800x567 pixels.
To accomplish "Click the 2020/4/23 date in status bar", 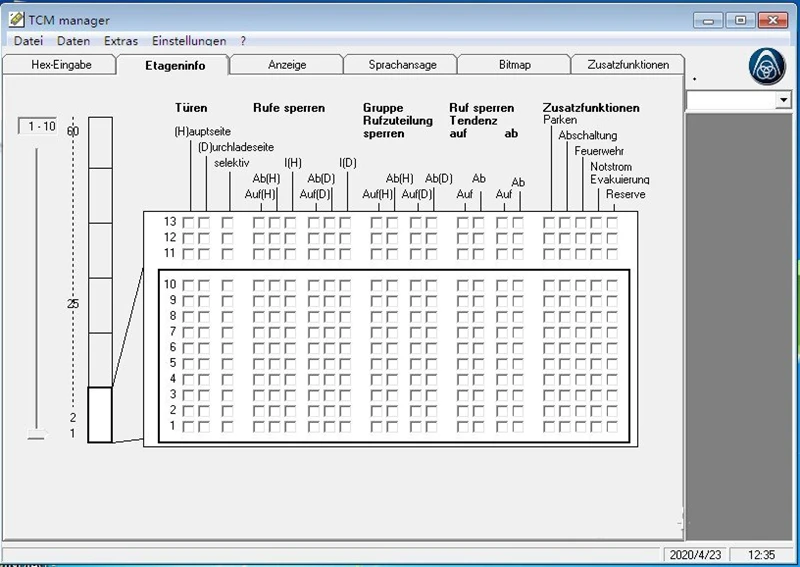I will [695, 555].
